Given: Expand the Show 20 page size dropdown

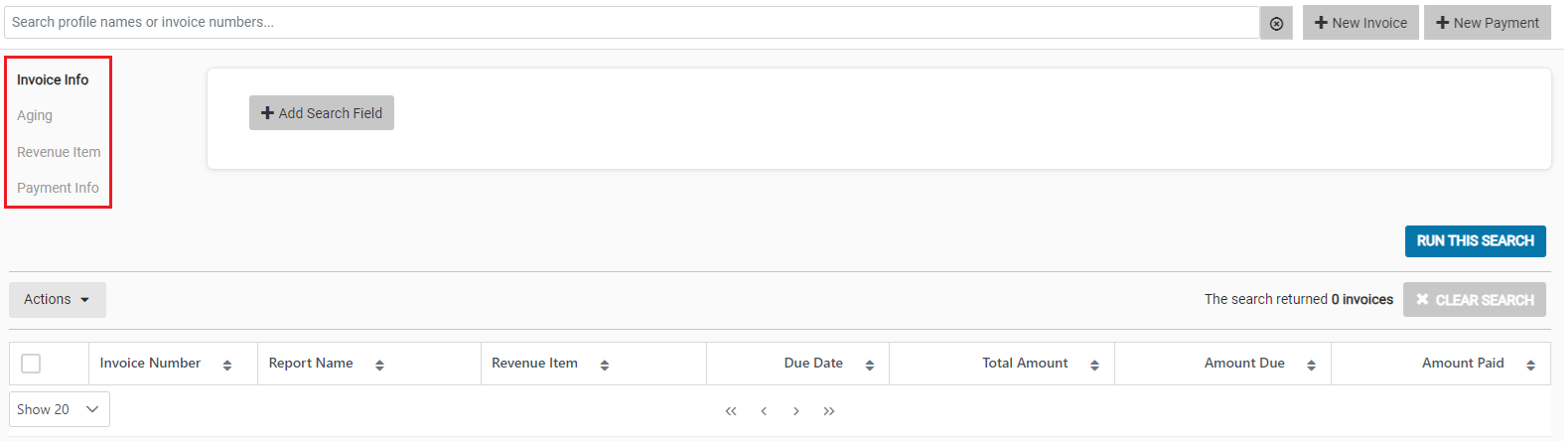Looking at the screenshot, I should 59,409.
